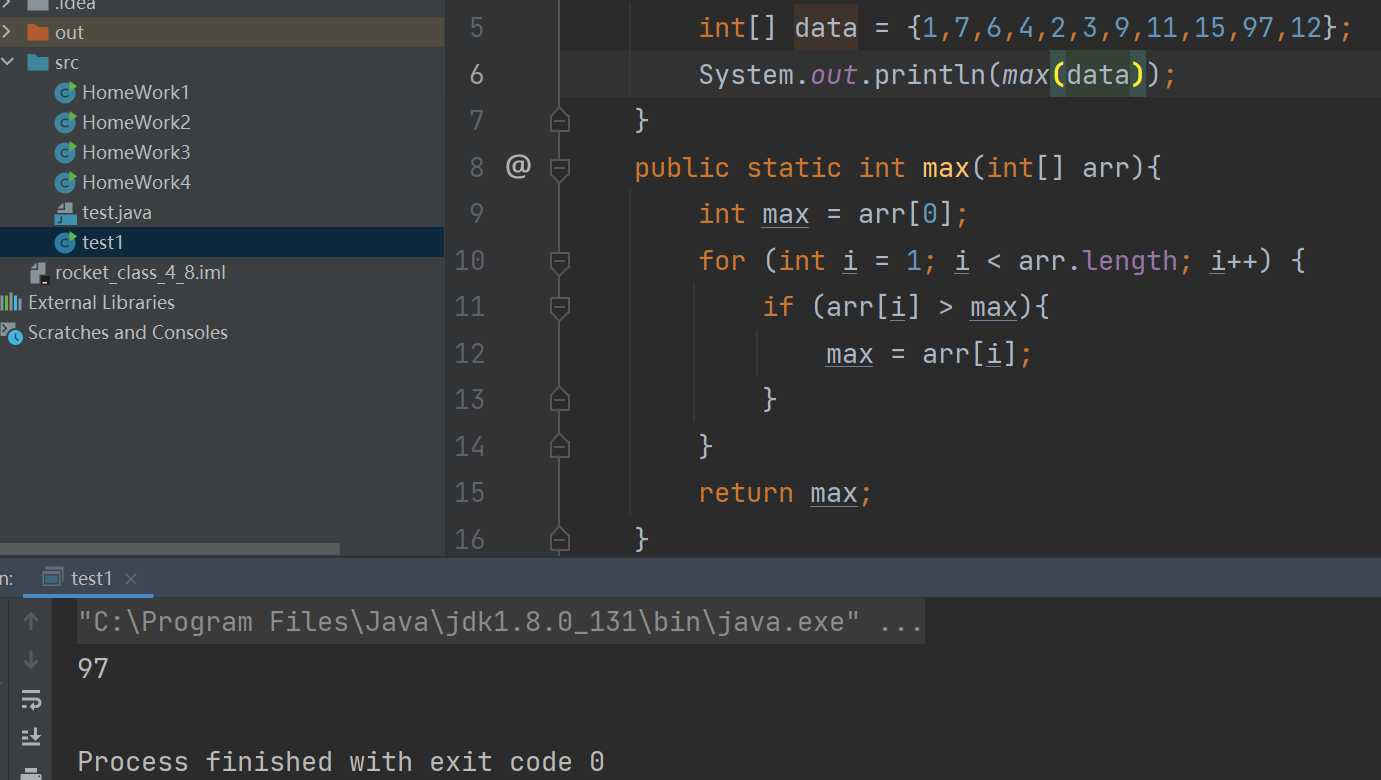Toggle Soft-Wrap in run console
The height and width of the screenshot is (780, 1381).
point(31,699)
